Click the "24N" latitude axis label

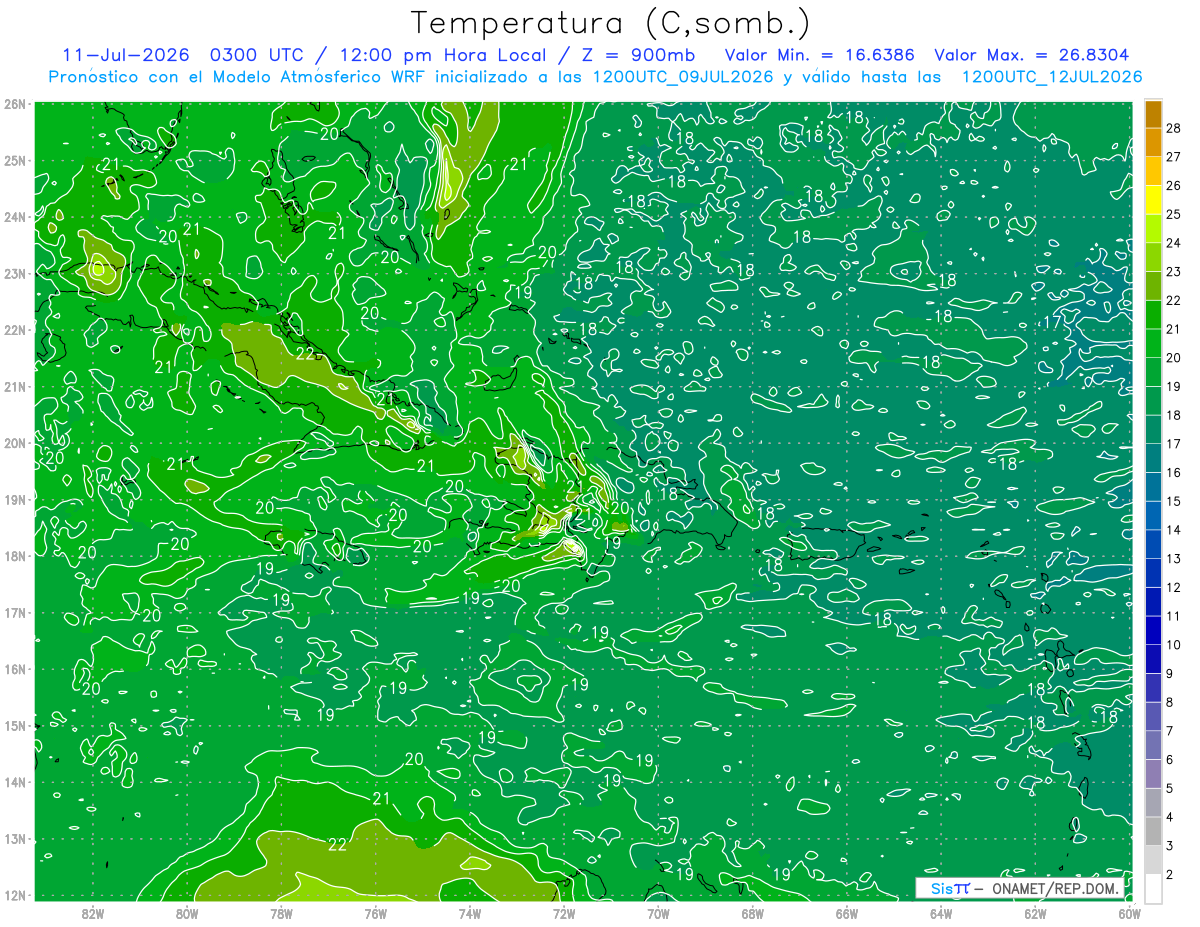pos(15,216)
